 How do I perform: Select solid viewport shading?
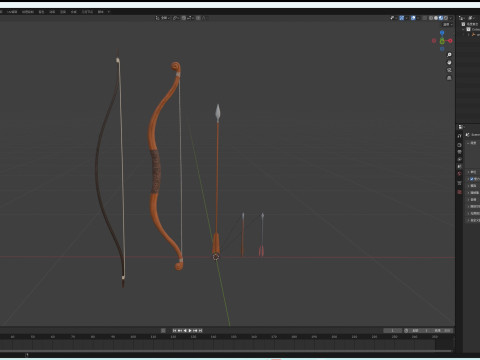pos(436,18)
